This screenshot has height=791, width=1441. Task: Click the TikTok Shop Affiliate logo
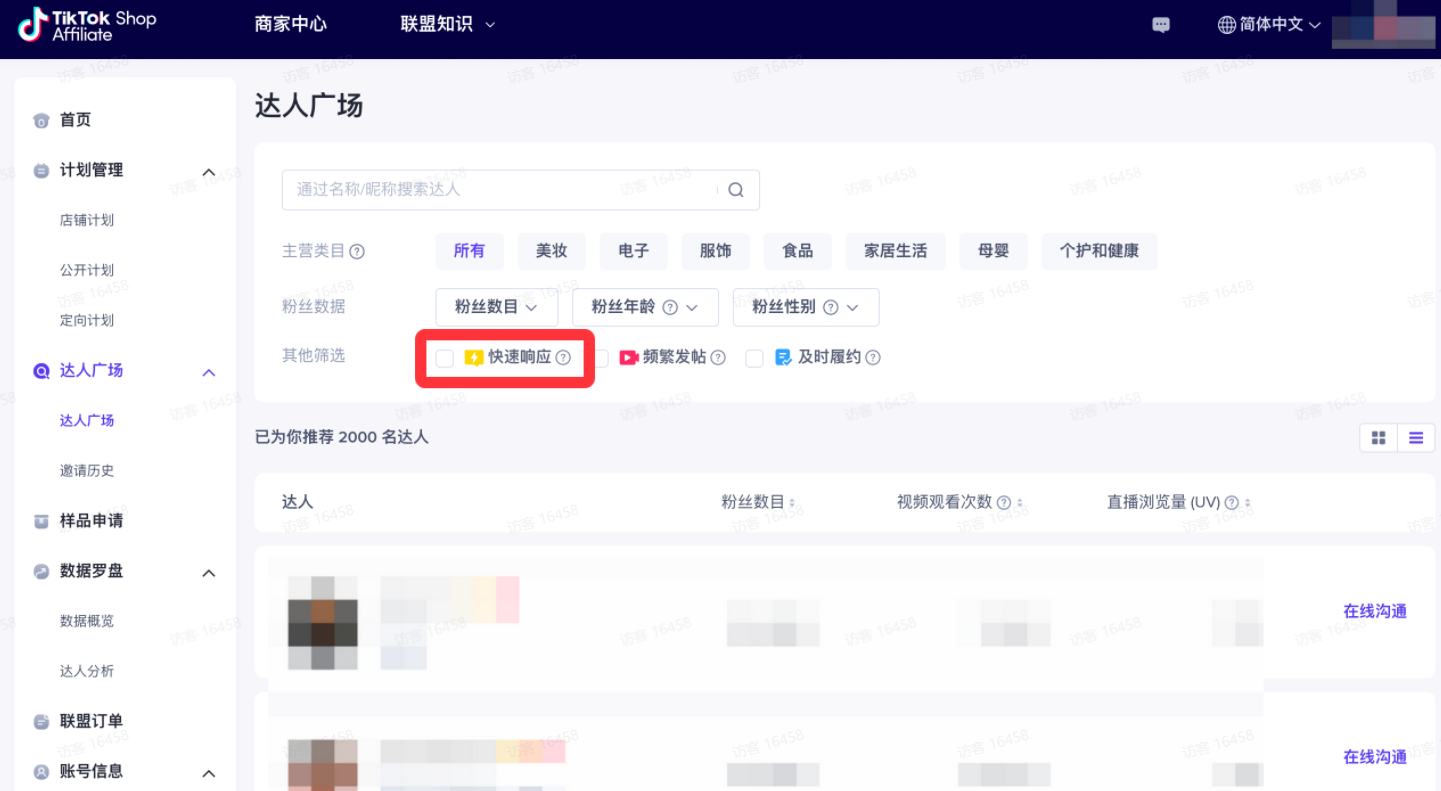click(87, 25)
